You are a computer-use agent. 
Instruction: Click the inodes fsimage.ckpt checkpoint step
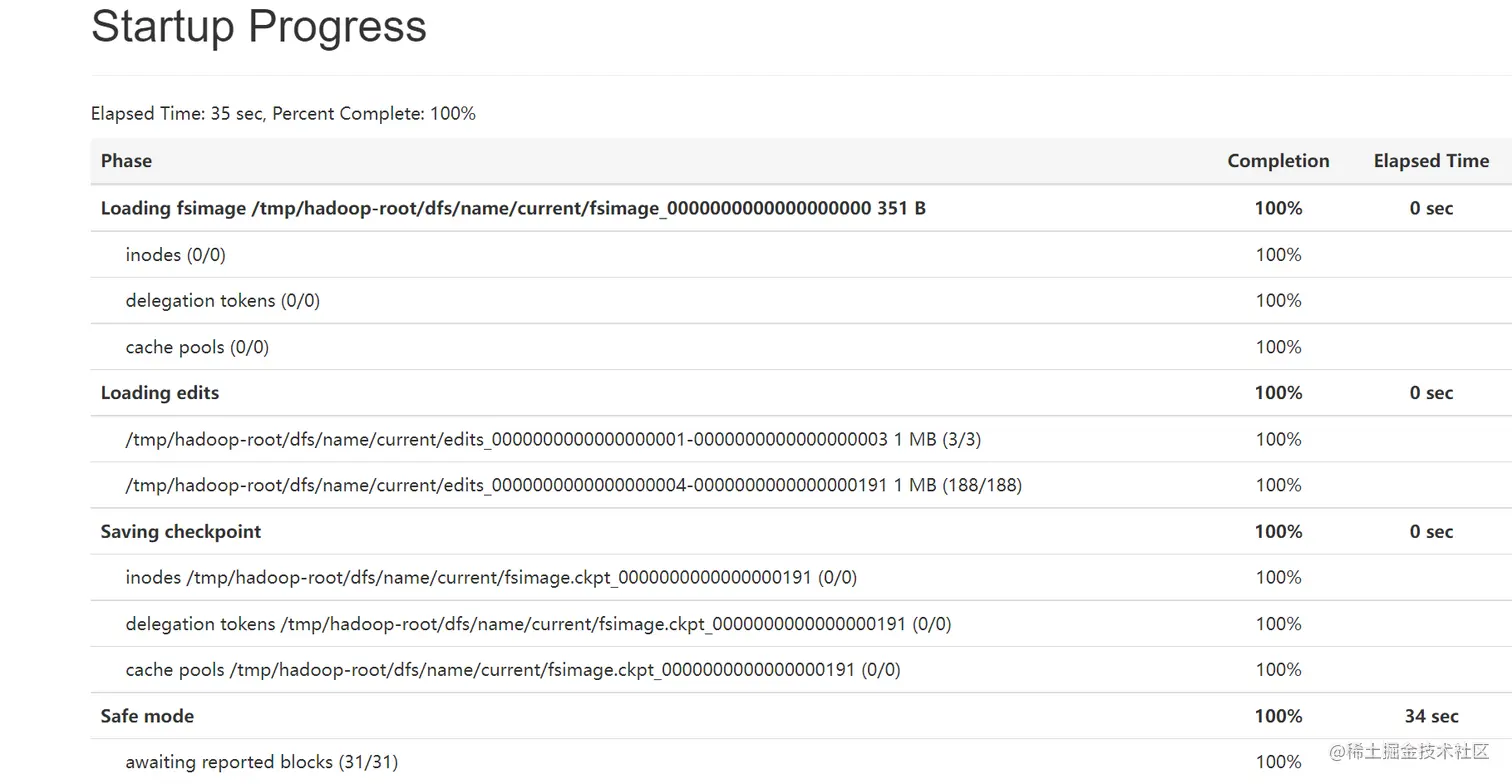tap(491, 578)
